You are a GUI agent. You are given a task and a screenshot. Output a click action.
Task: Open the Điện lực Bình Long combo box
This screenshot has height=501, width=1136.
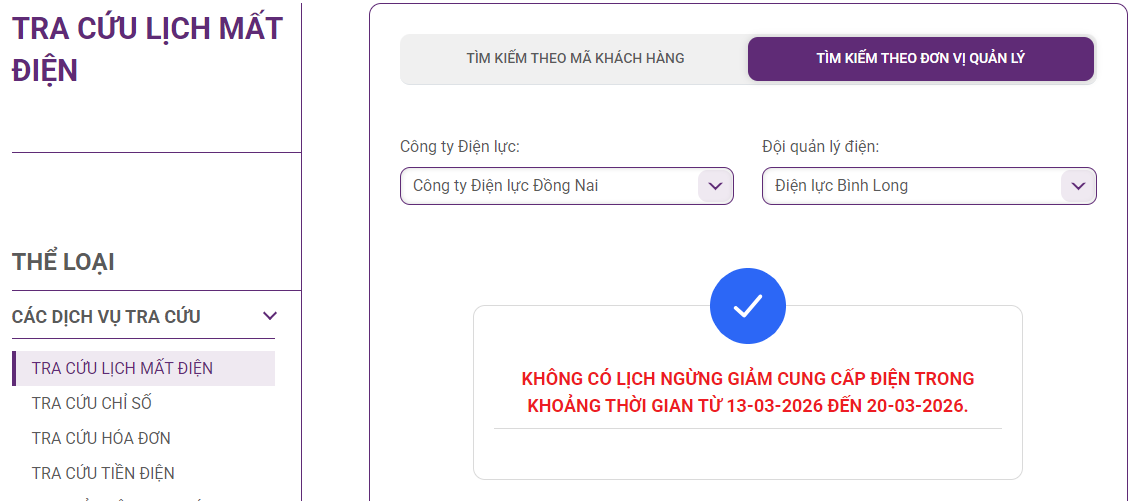point(912,186)
